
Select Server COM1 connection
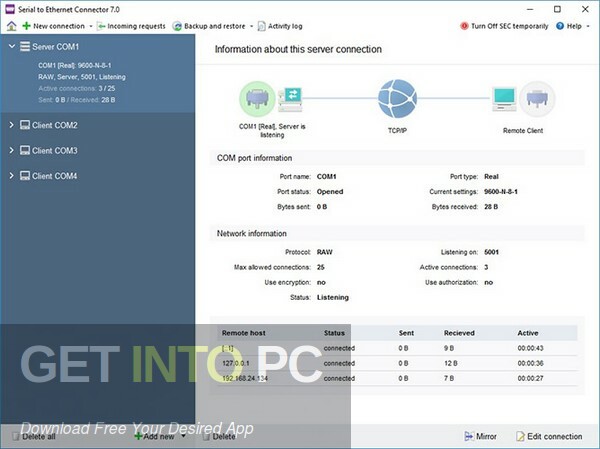pyautogui.click(x=55, y=47)
